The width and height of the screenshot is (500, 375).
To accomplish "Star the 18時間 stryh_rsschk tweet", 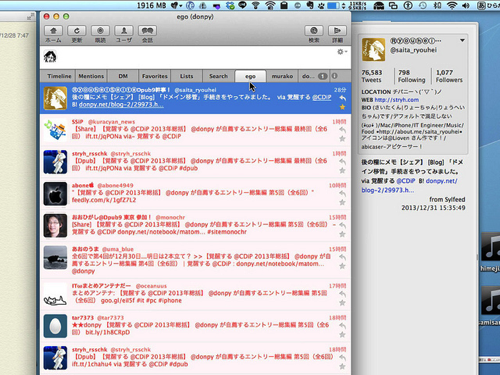I will point(342,367).
